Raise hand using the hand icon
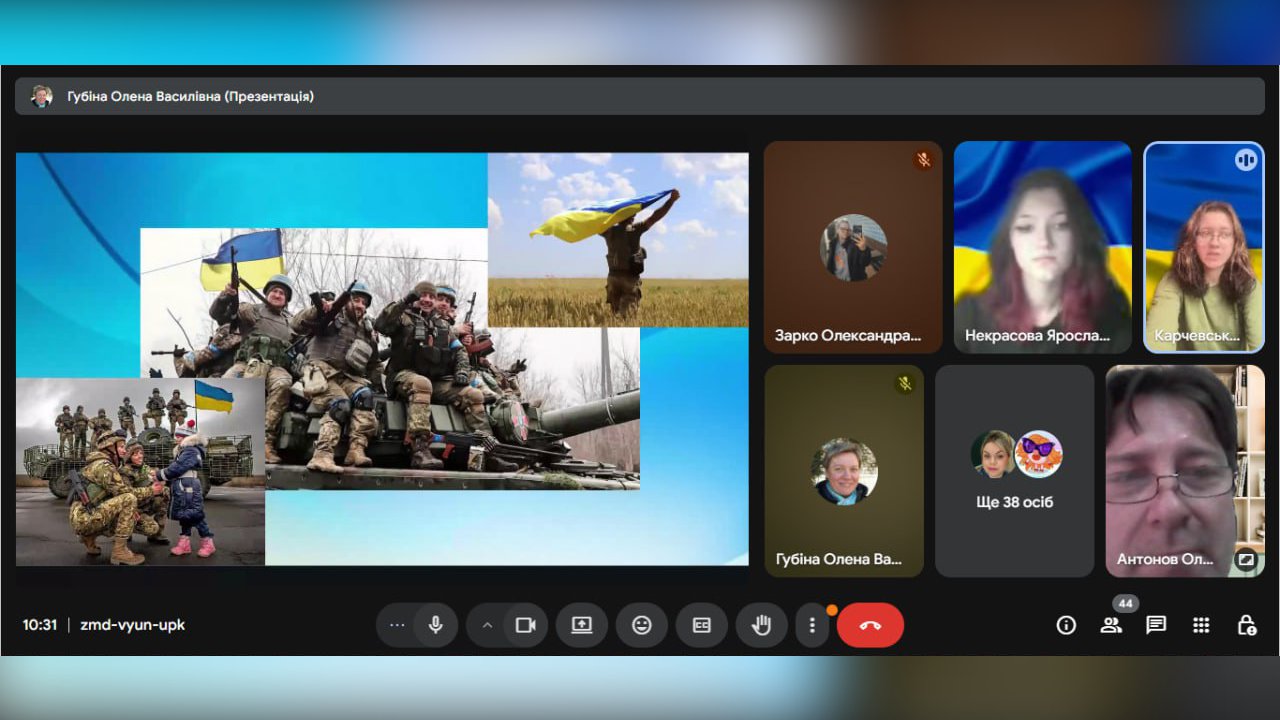The height and width of the screenshot is (720, 1280). click(761, 625)
